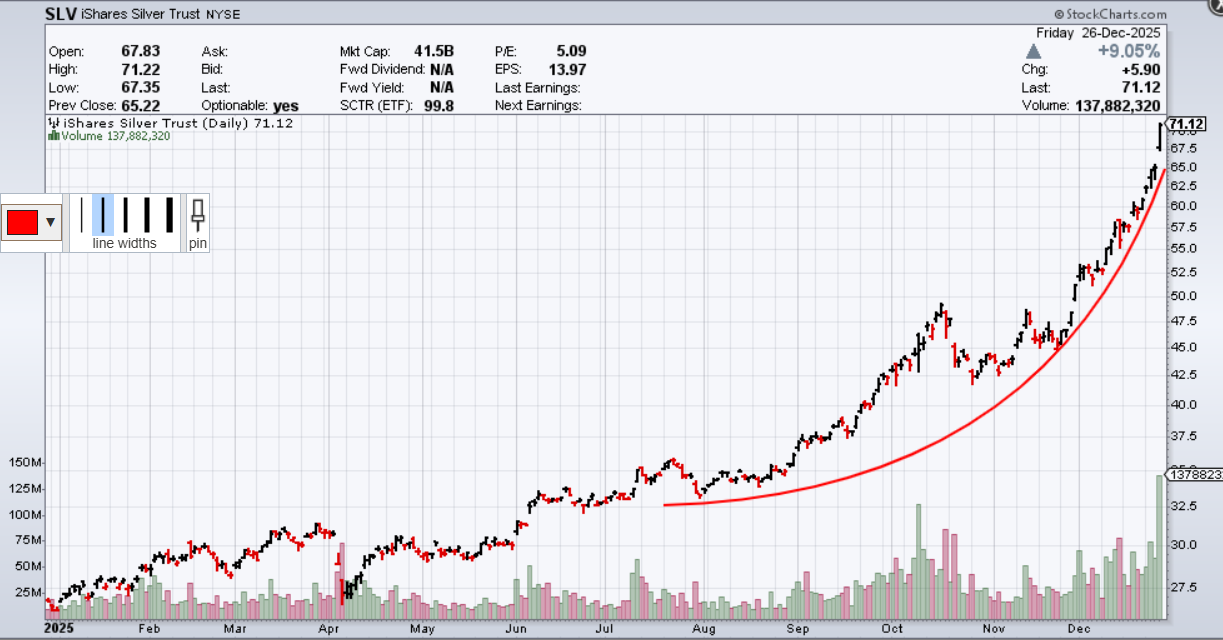Screen dimensions: 1223x640
Task: Click the Apr label on the date axis
Action: [x=329, y=629]
